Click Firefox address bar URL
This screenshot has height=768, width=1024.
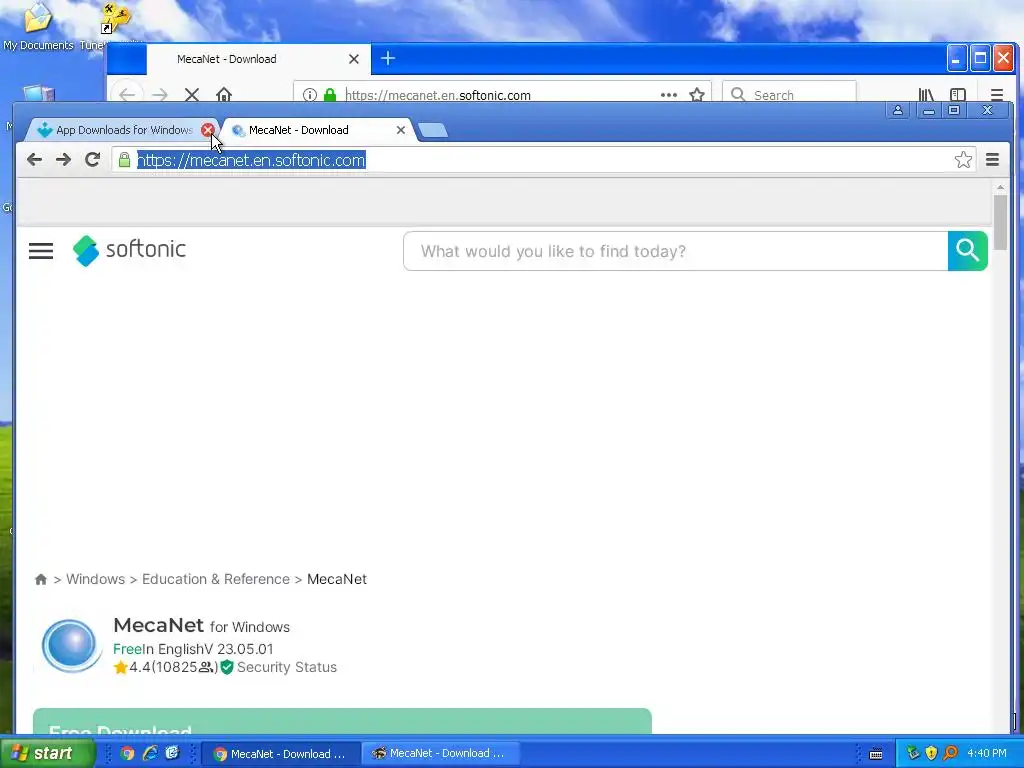point(438,95)
